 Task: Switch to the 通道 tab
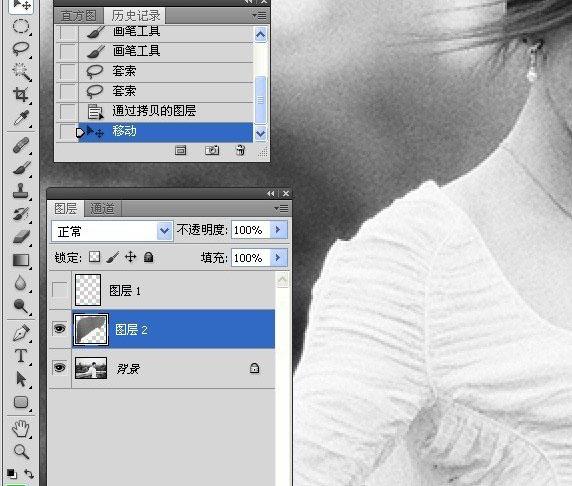coord(103,209)
